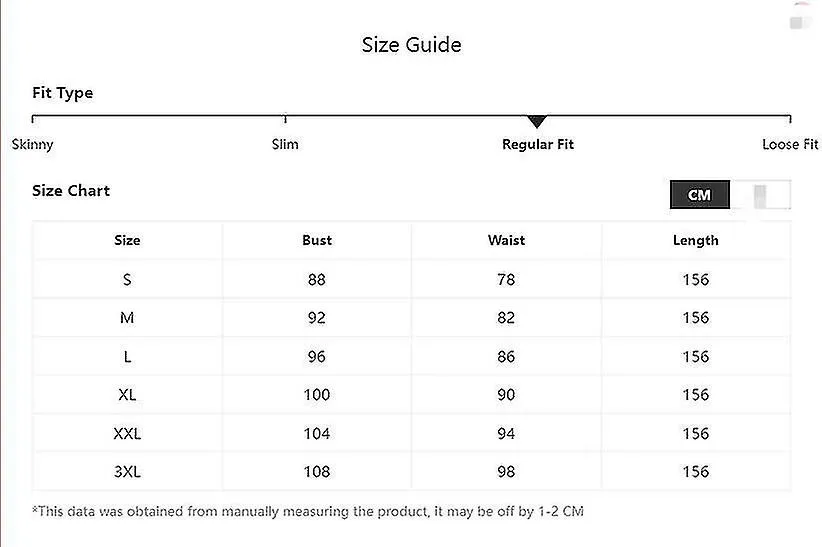The image size is (822, 547).
Task: Click the Waist column header
Action: (506, 240)
